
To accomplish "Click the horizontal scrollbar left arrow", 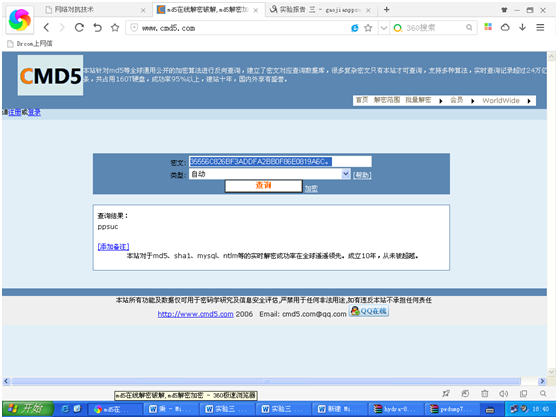I will click(6, 381).
